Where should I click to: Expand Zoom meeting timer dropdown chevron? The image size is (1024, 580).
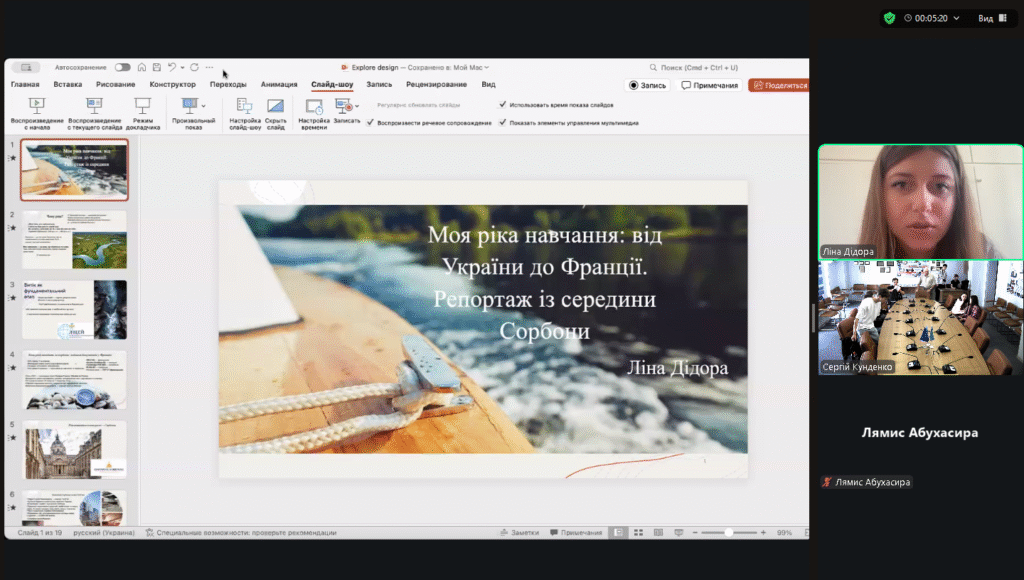pos(956,18)
